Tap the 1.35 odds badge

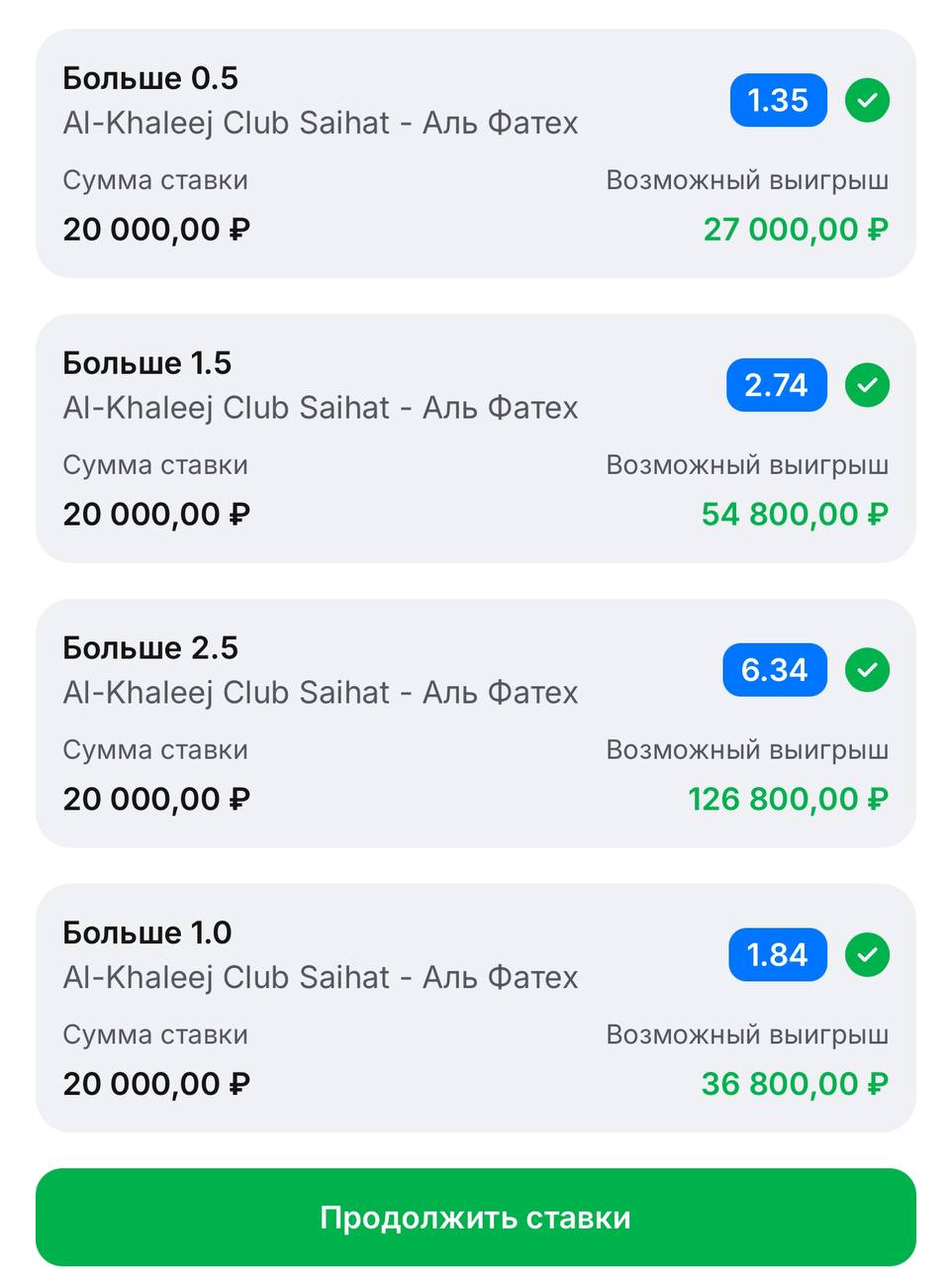click(x=778, y=100)
